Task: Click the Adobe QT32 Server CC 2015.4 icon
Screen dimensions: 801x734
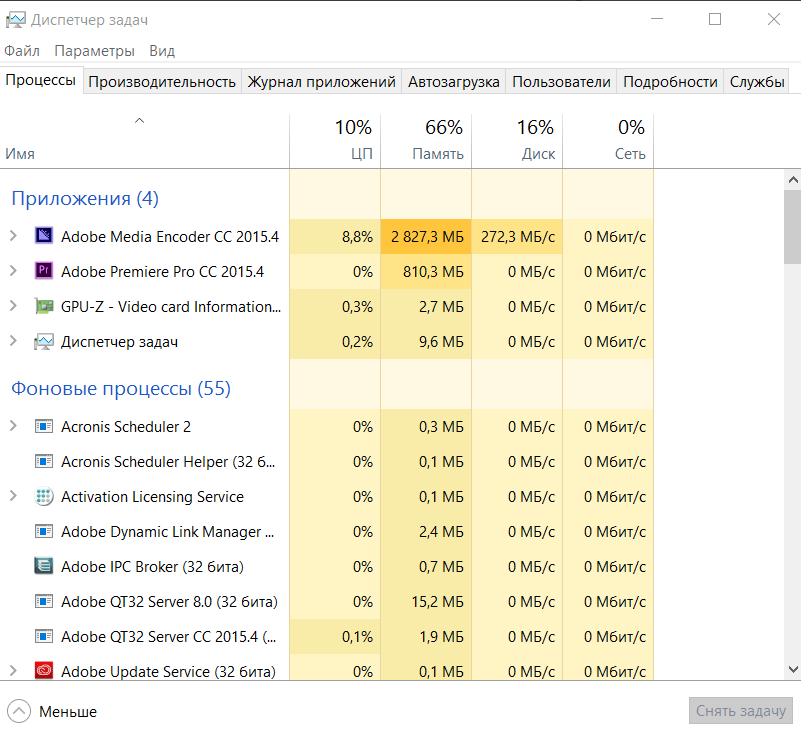Action: point(44,637)
